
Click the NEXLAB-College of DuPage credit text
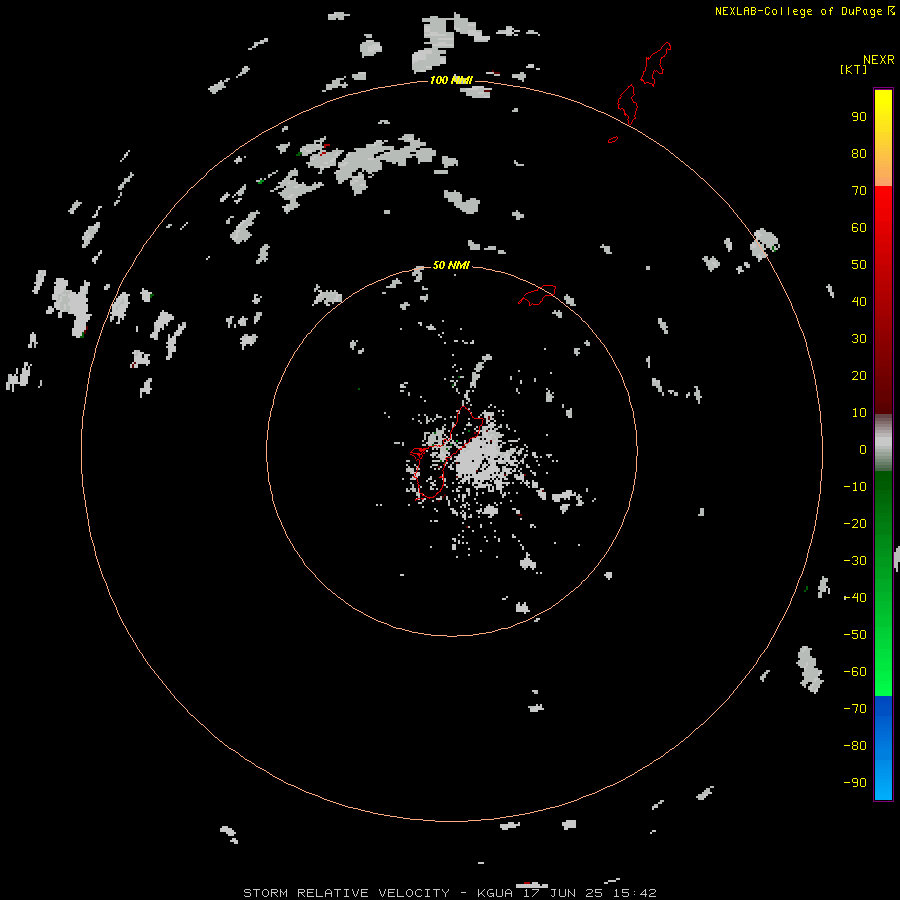click(x=798, y=11)
